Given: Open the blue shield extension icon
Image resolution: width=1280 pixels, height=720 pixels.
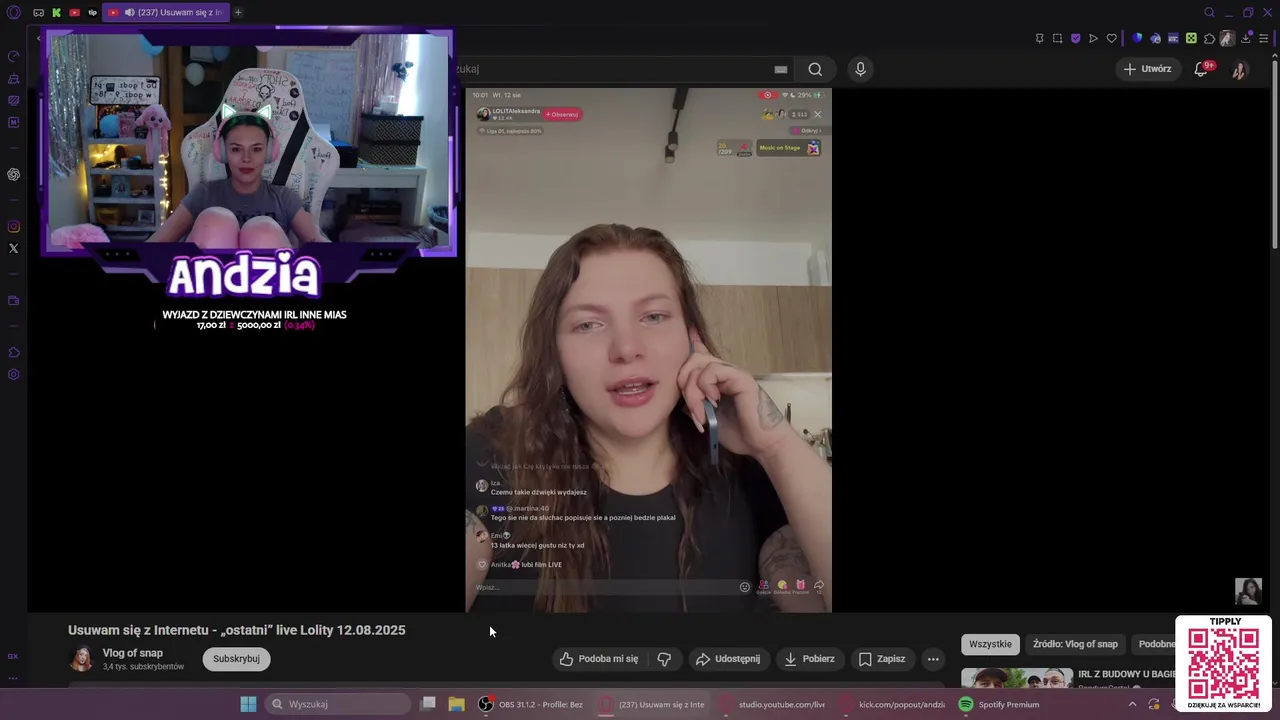Looking at the screenshot, I should click(1137, 39).
